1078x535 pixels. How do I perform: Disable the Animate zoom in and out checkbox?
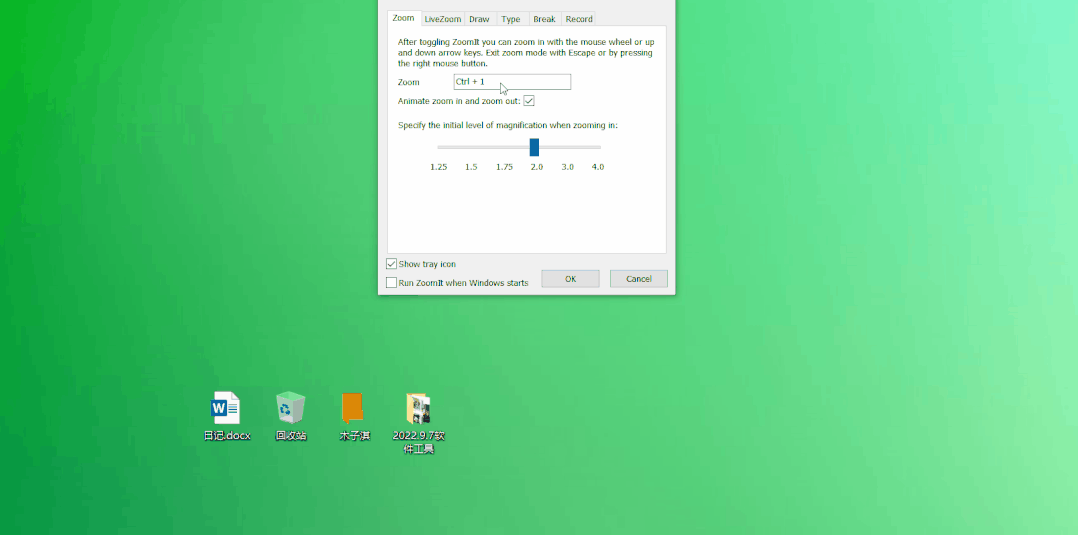[x=529, y=101]
